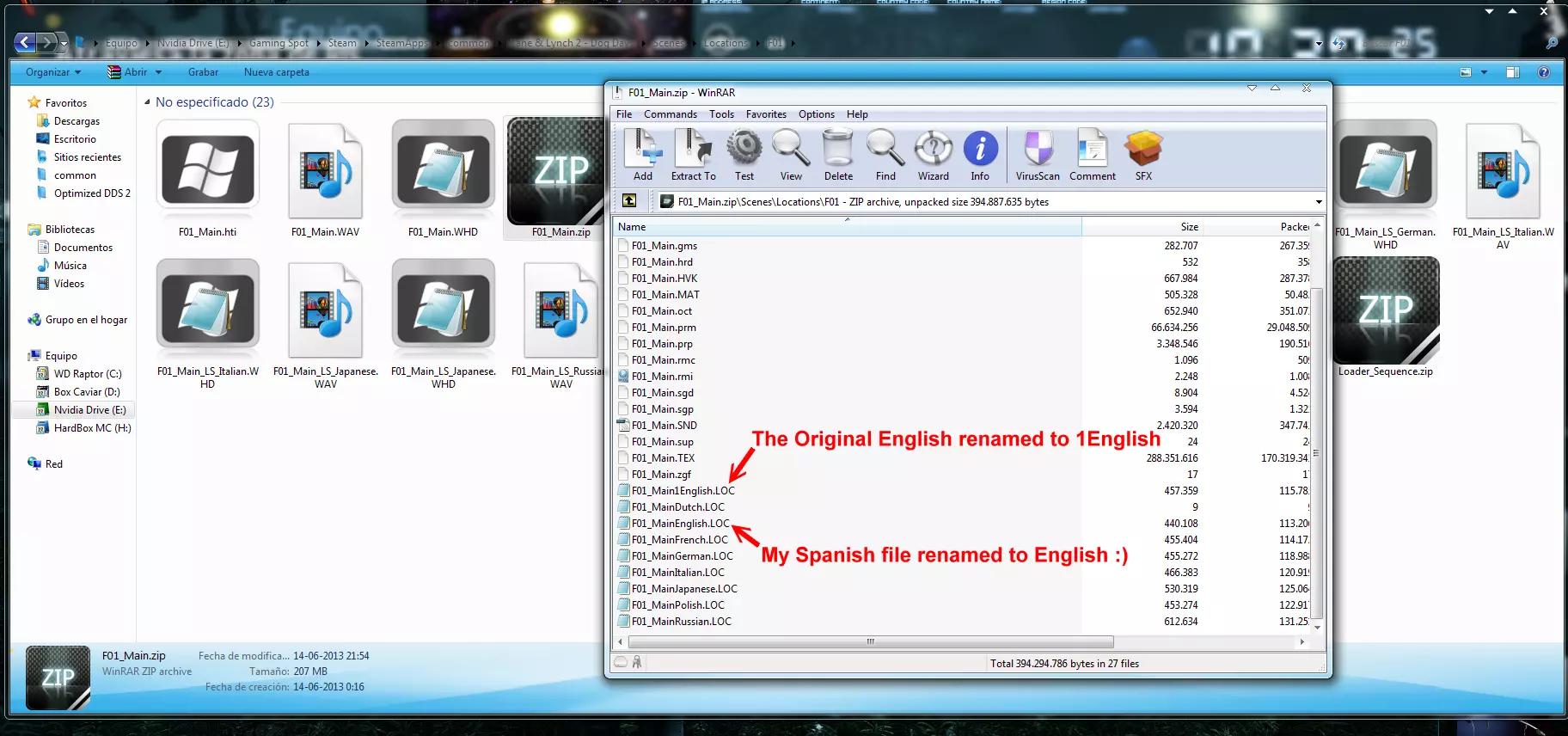Select Nvidia Drive (E:) in sidebar
This screenshot has height=736, width=1568.
click(x=90, y=410)
